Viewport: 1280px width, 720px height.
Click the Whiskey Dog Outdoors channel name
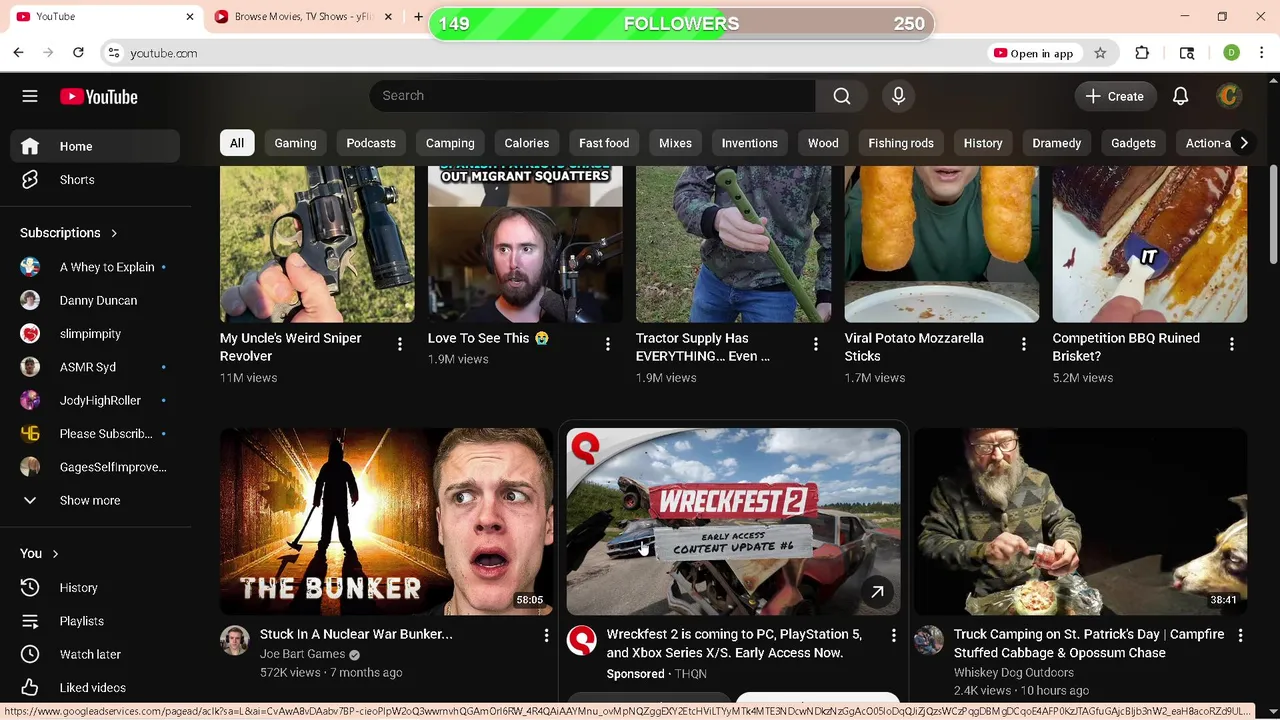click(x=1014, y=673)
